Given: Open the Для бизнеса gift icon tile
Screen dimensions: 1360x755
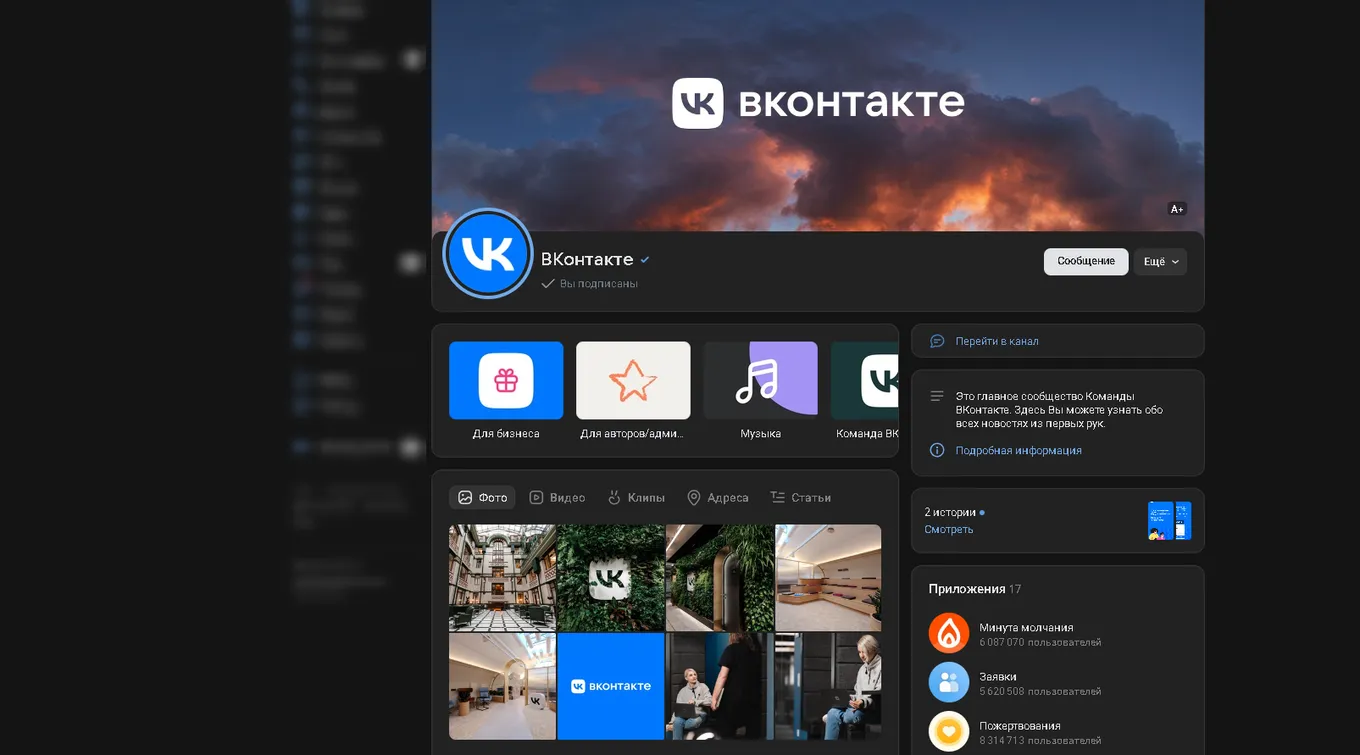Looking at the screenshot, I should pos(506,380).
